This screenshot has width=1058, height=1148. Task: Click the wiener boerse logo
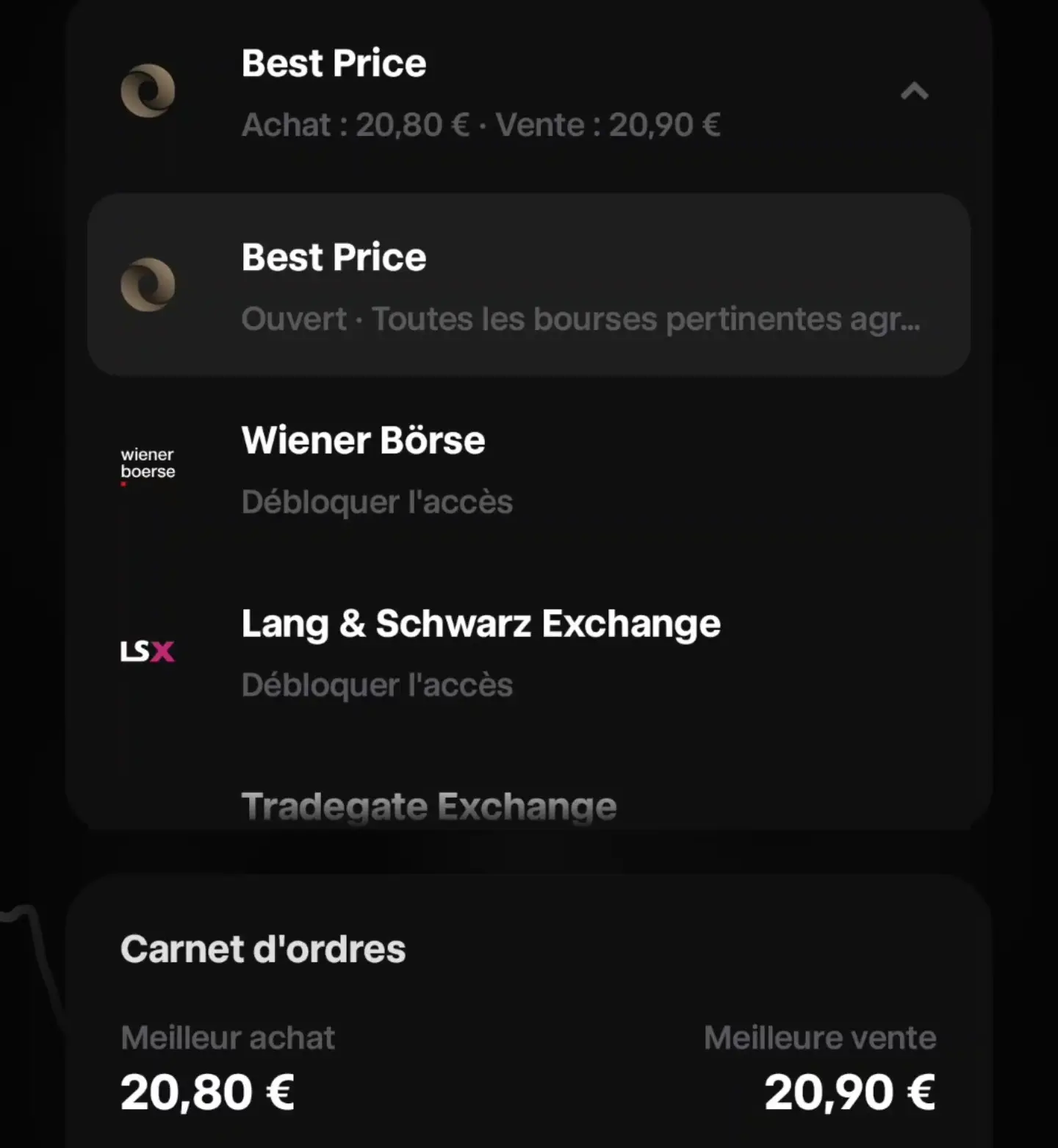coord(148,466)
